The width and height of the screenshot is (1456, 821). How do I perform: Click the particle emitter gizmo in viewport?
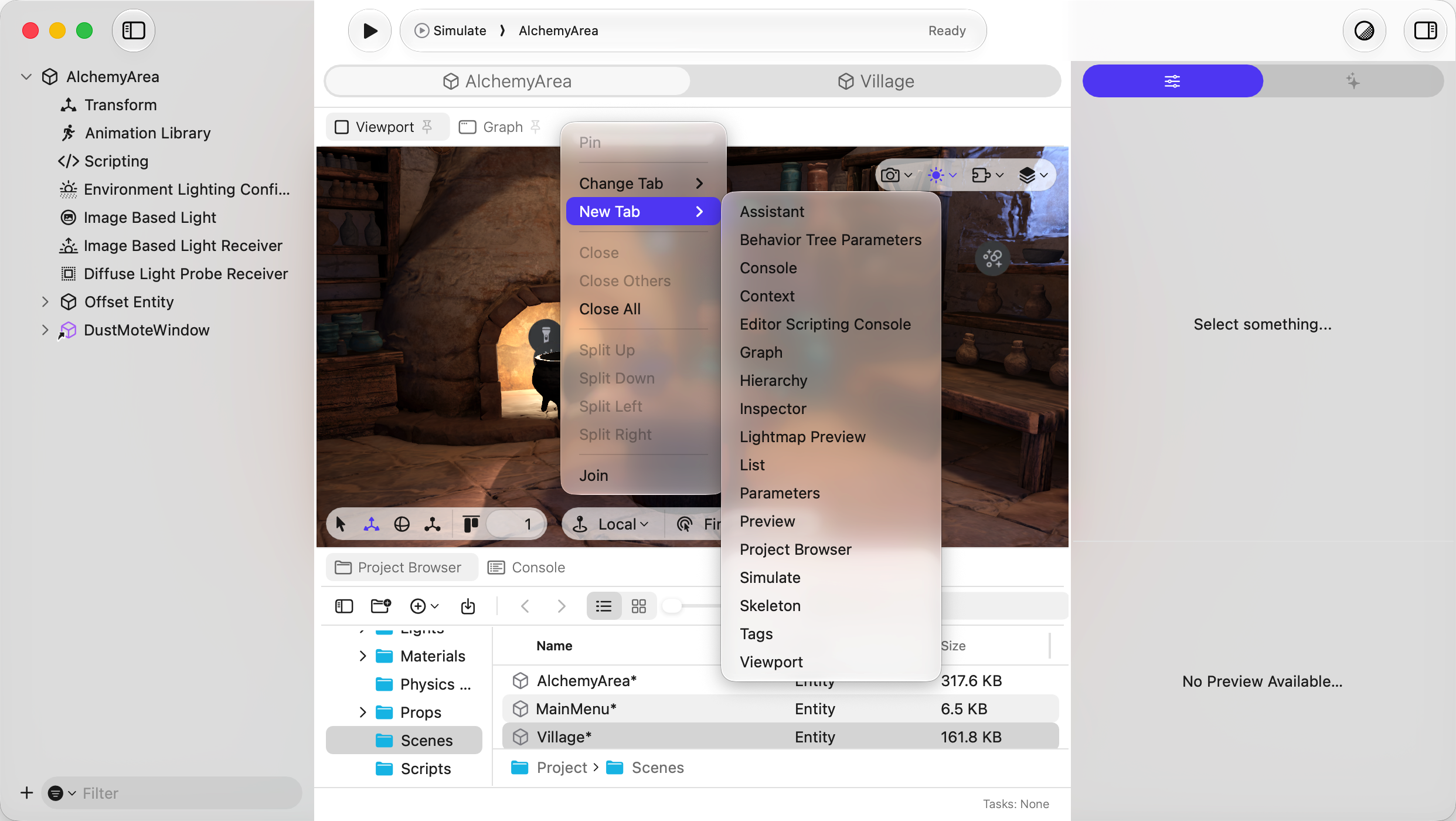click(x=992, y=259)
